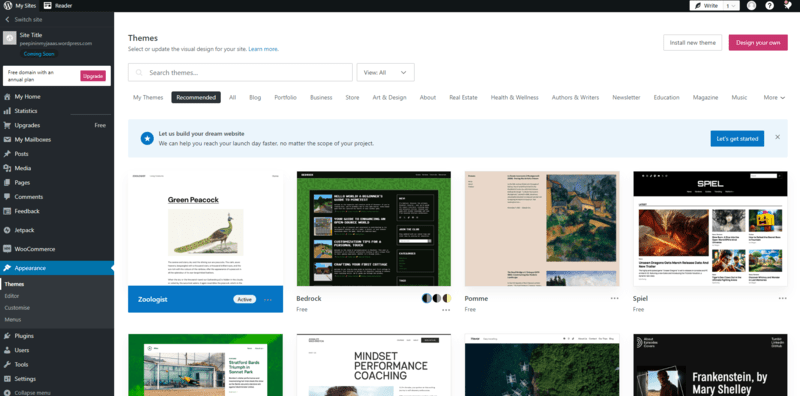Click Let's get started button
Screen dimensions: 800x396
(737, 138)
